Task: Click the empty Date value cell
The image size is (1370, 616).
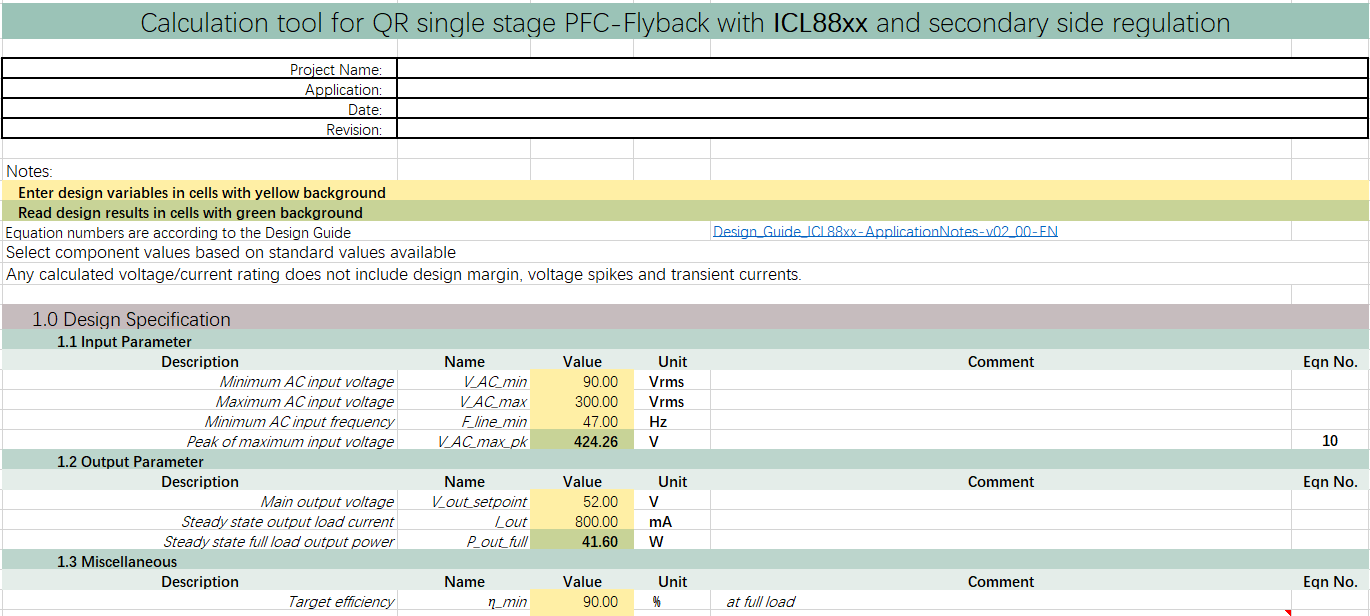Action: 880,110
